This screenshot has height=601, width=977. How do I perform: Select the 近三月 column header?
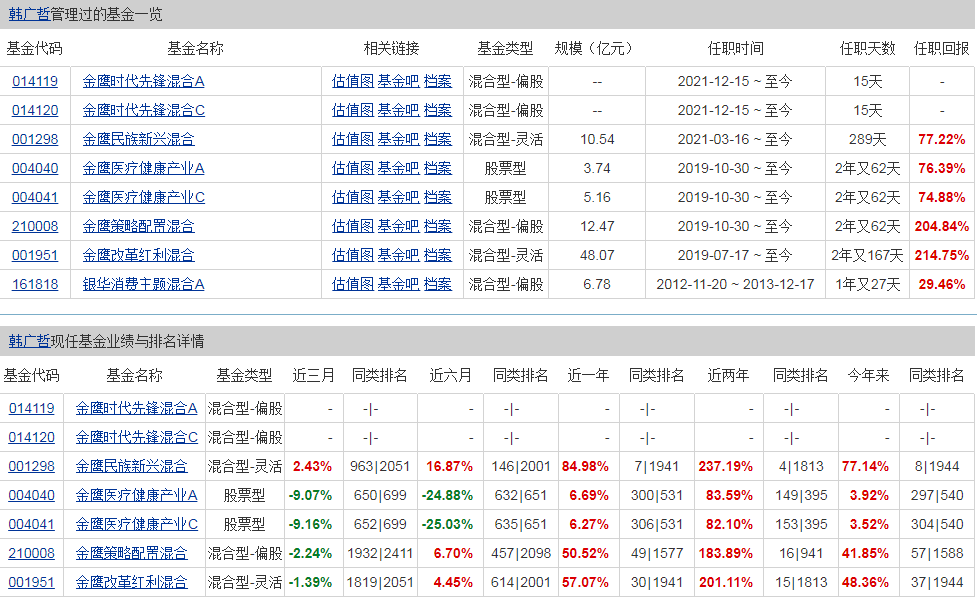tap(313, 375)
